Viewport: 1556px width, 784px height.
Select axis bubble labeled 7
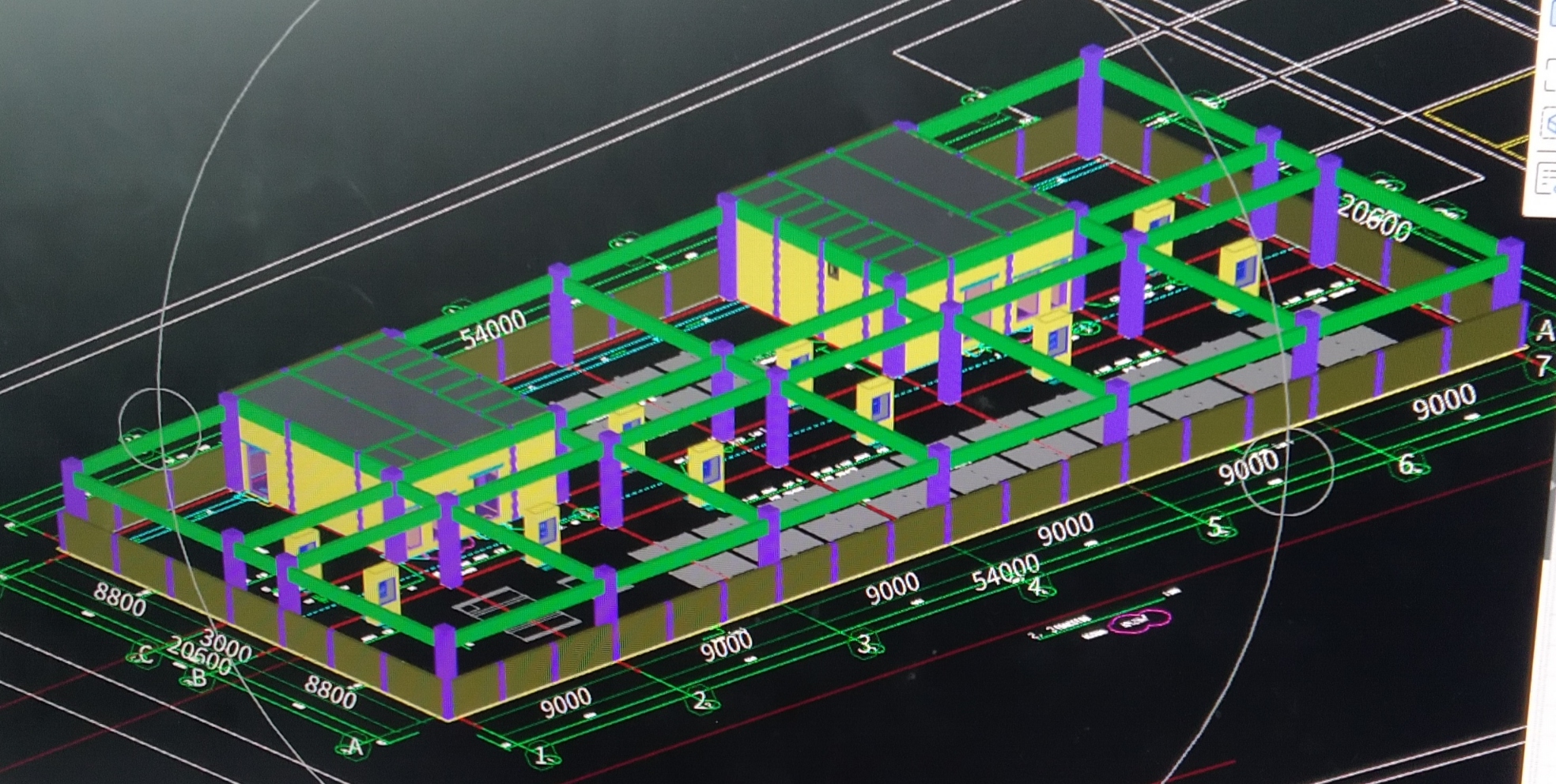1543,366
